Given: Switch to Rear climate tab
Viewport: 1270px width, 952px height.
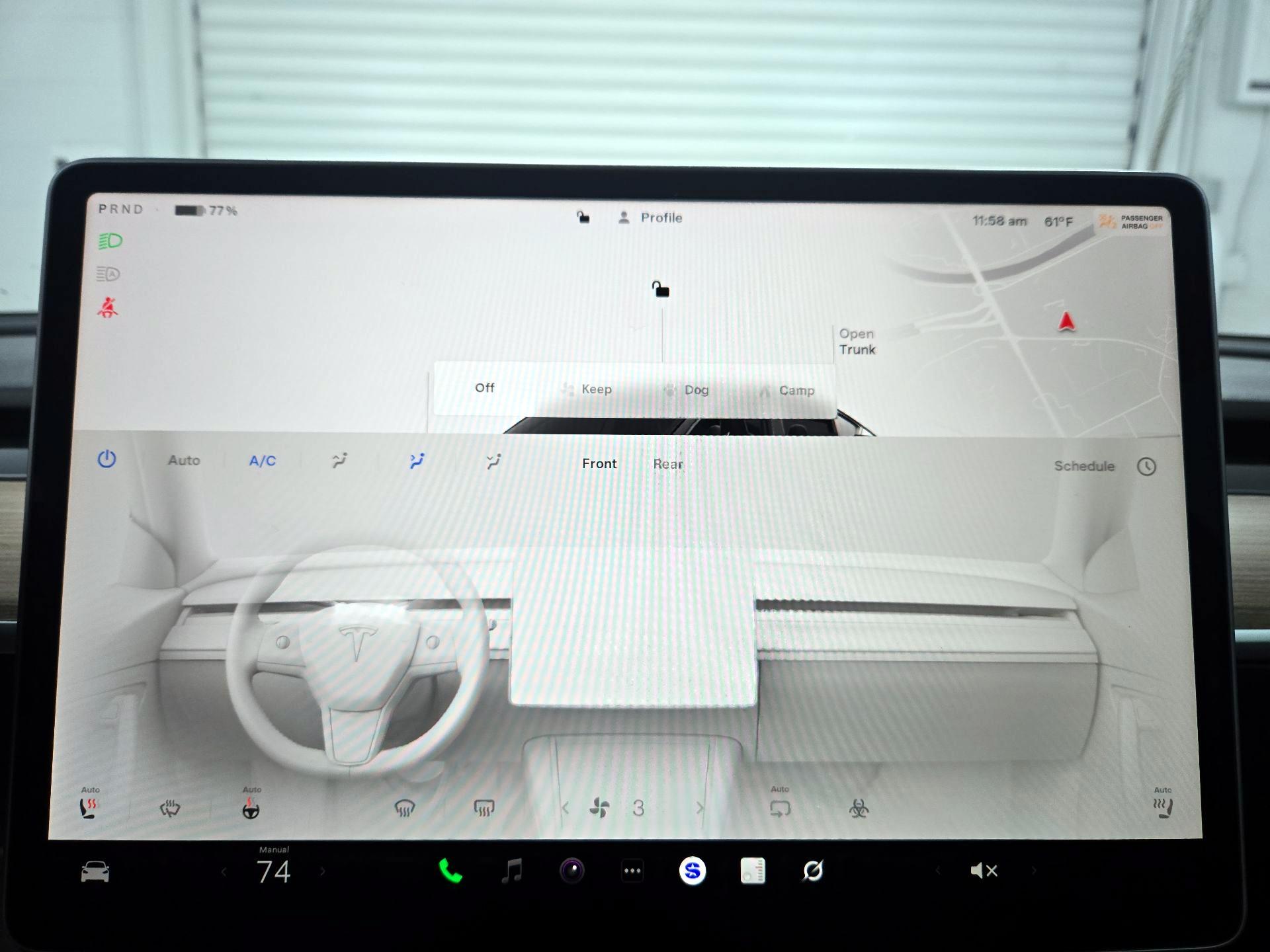Looking at the screenshot, I should [667, 464].
